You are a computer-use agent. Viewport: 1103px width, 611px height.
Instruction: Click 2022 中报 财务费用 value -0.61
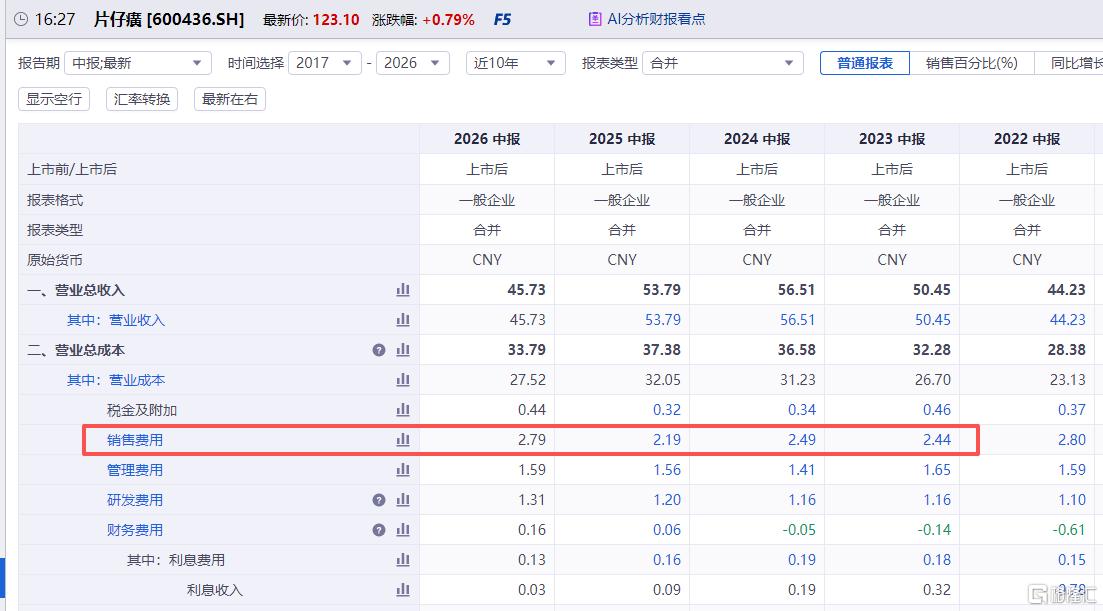1069,530
